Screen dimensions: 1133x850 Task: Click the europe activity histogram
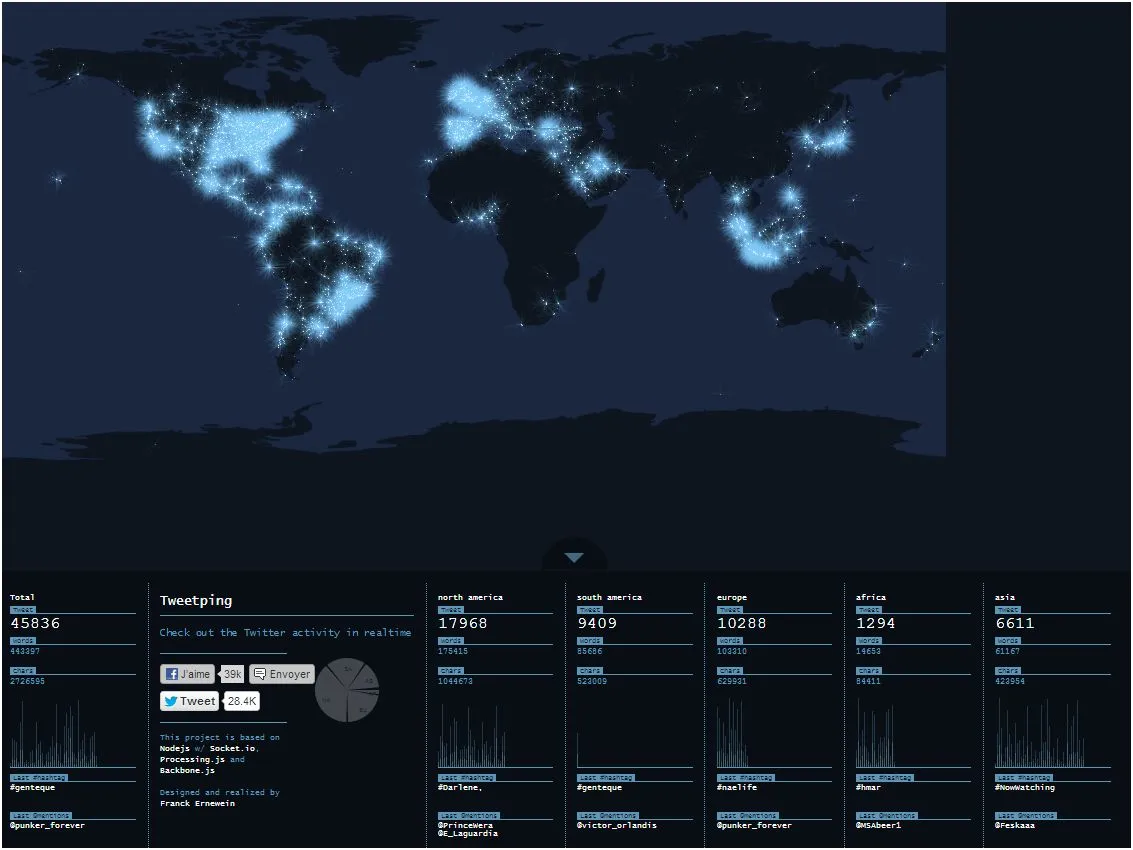[x=733, y=733]
